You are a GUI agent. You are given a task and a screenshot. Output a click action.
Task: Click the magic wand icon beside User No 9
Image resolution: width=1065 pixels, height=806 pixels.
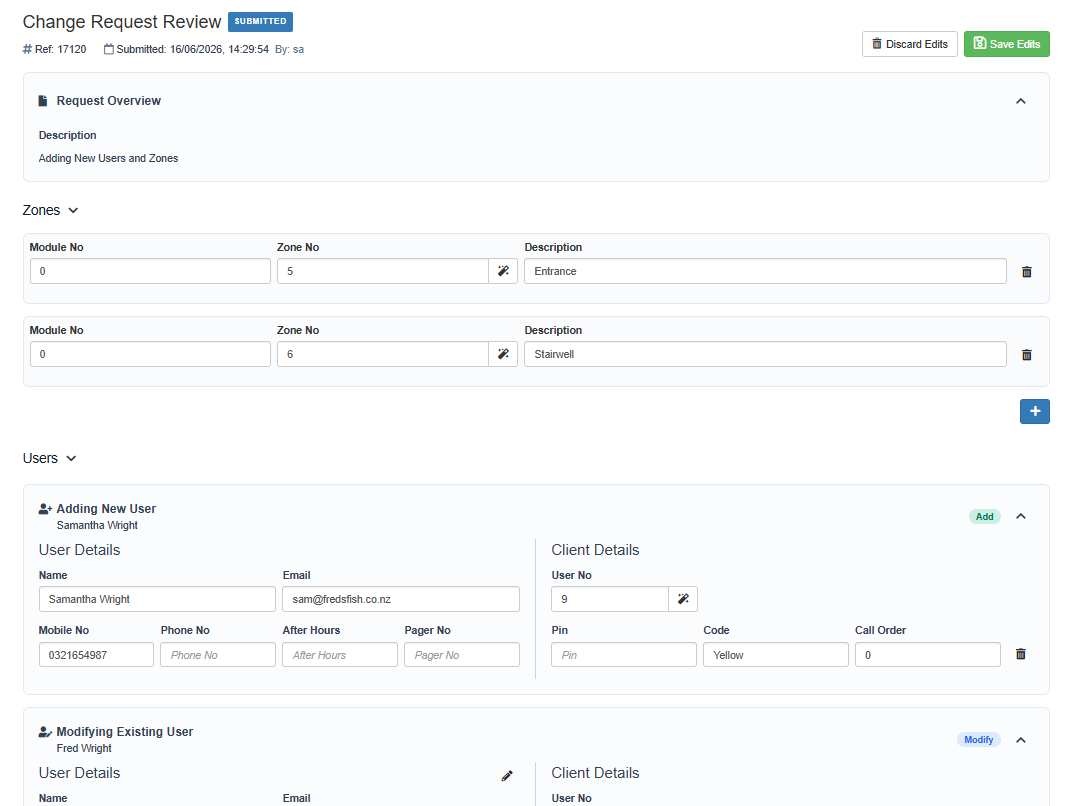[683, 599]
